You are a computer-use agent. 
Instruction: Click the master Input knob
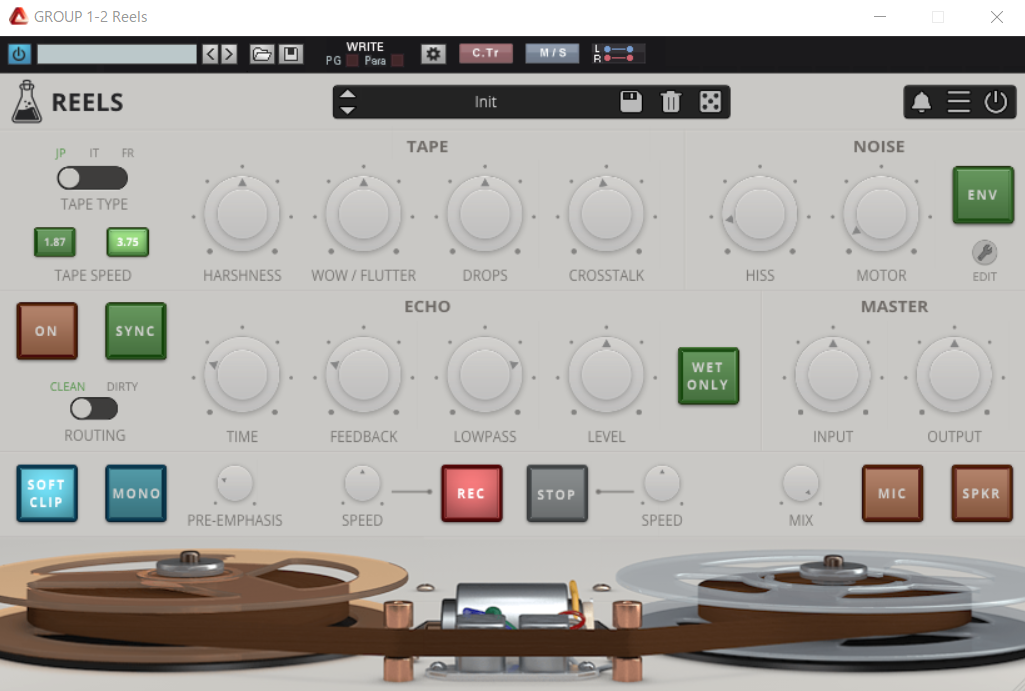click(833, 375)
